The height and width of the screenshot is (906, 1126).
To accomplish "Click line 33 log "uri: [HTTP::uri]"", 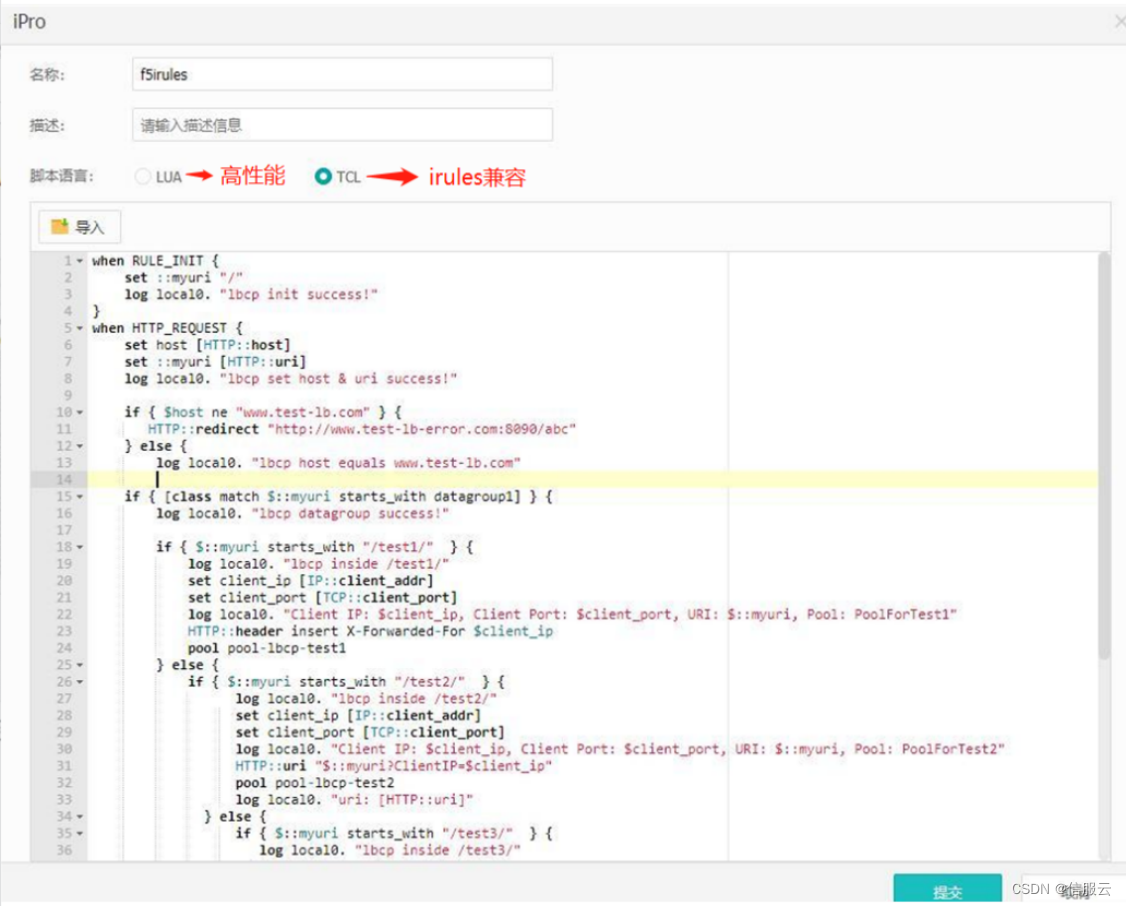I will click(354, 800).
